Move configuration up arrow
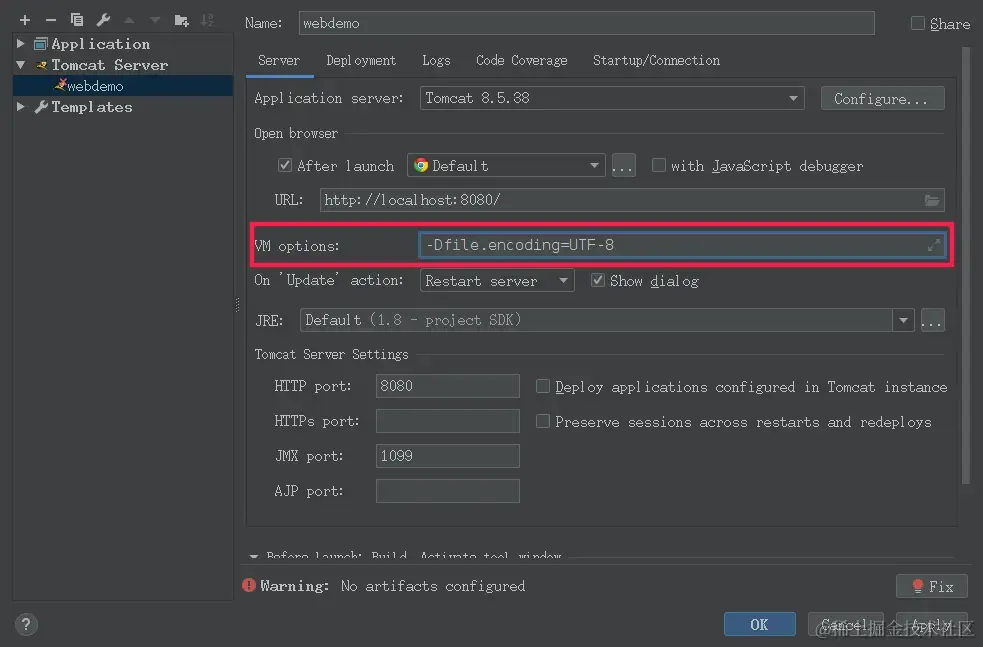 tap(129, 21)
